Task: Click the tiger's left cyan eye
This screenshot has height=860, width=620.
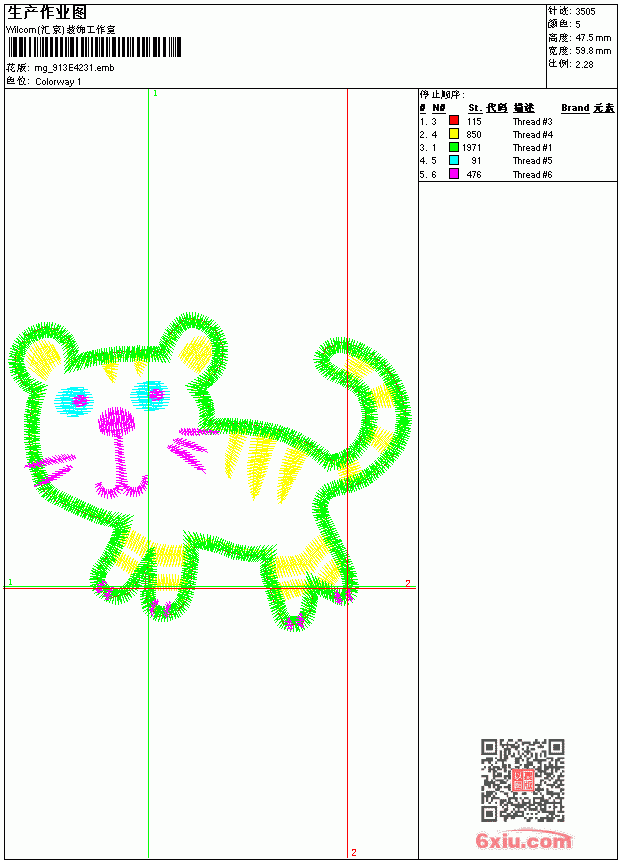Action: 74,401
